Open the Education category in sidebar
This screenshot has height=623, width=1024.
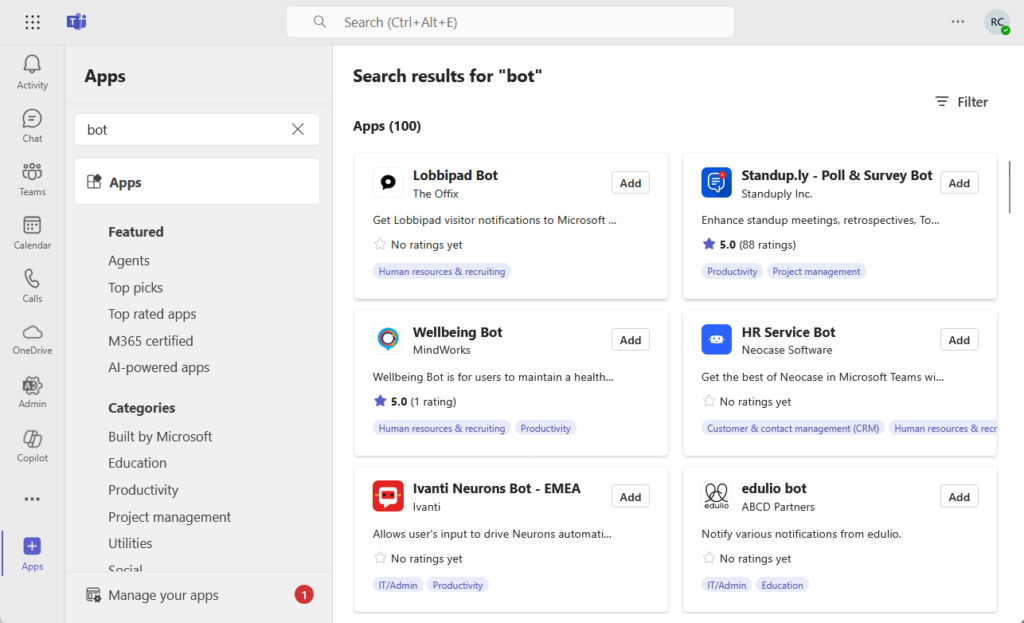point(137,463)
